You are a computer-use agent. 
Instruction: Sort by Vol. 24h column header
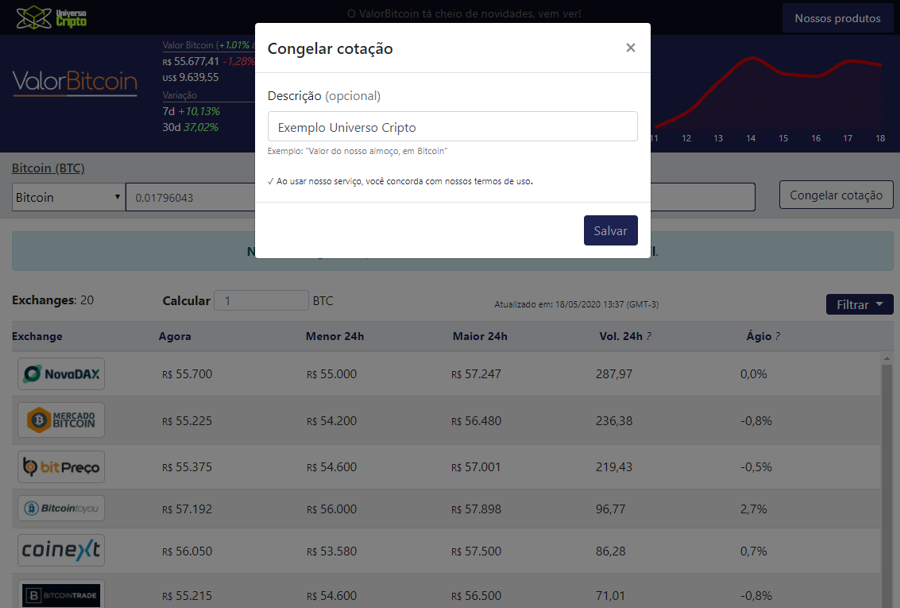pos(620,336)
